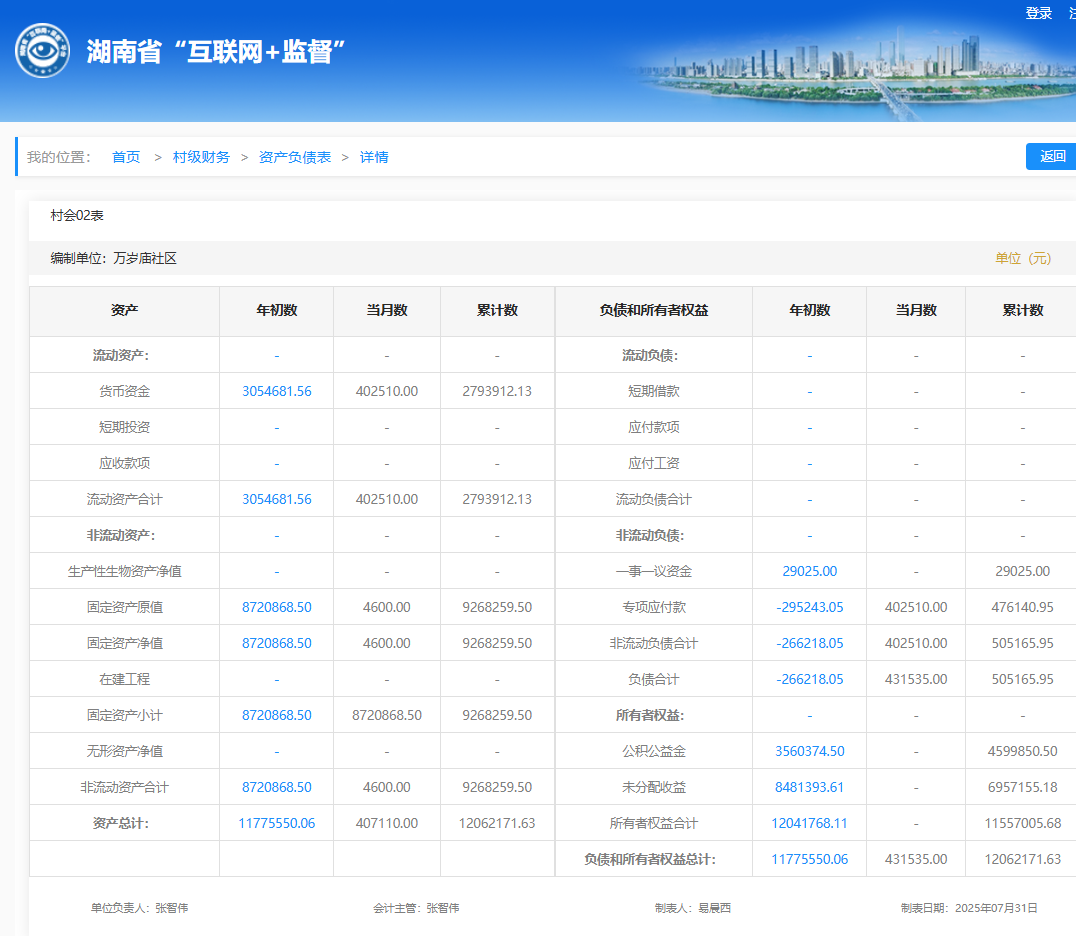This screenshot has height=936, width=1076.
Task: Click the site title 湖南省“互联网+监督”
Action: 216,52
